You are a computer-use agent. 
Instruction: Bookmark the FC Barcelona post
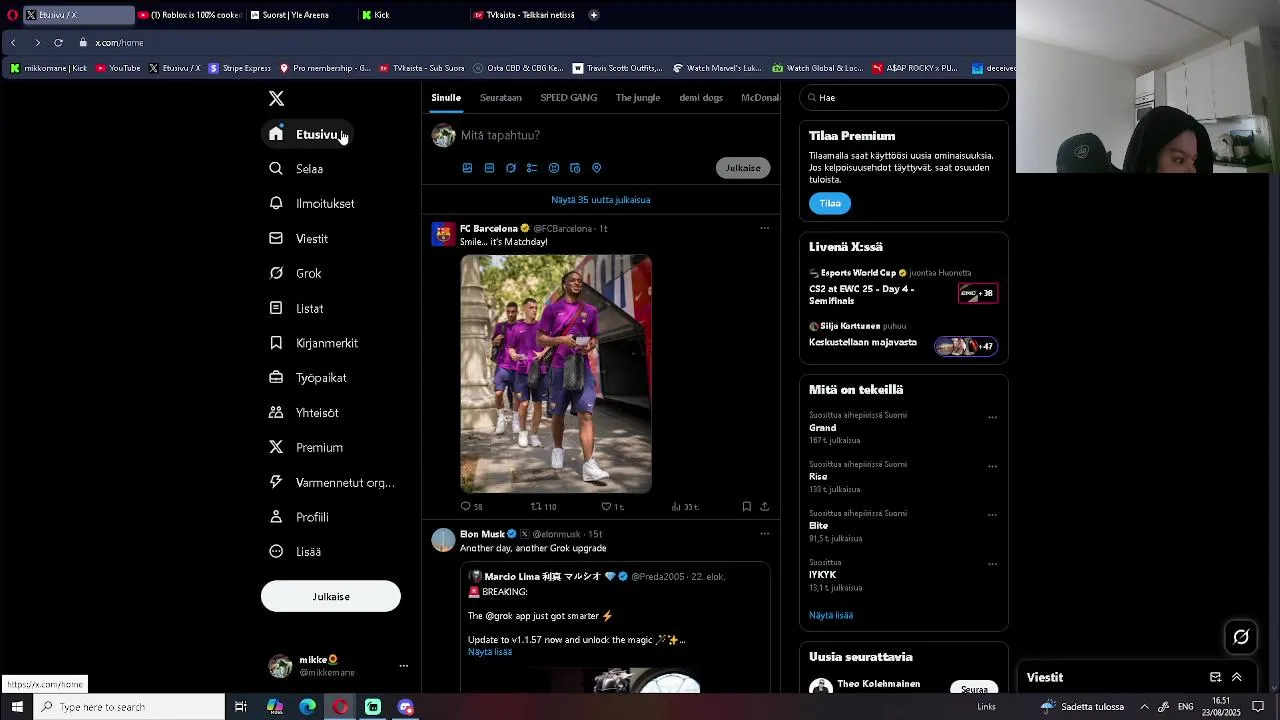[747, 507]
